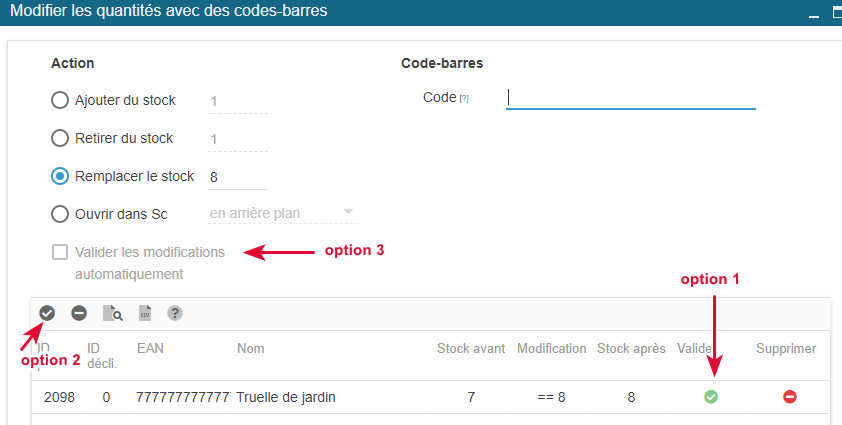Click into the Code barcode input field
The image size is (842, 425).
(x=630, y=97)
